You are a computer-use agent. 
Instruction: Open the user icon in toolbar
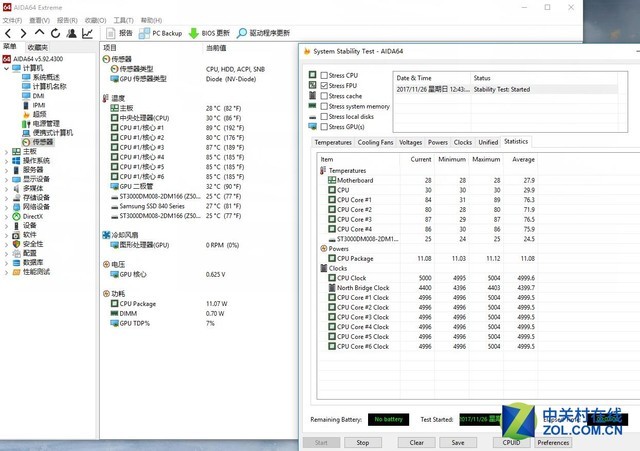tap(71, 33)
